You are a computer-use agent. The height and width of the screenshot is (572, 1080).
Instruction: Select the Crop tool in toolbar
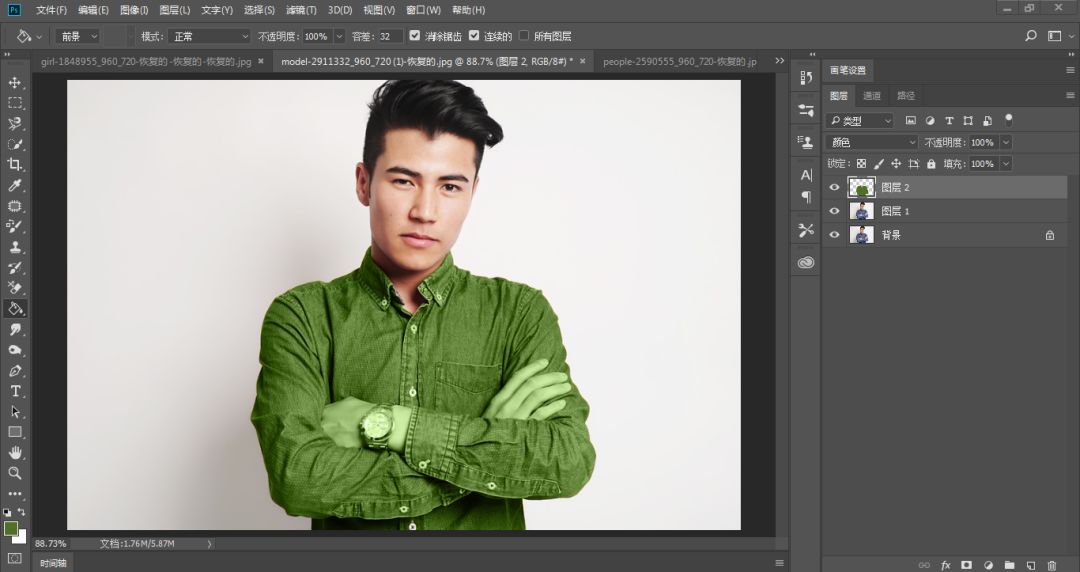15,164
